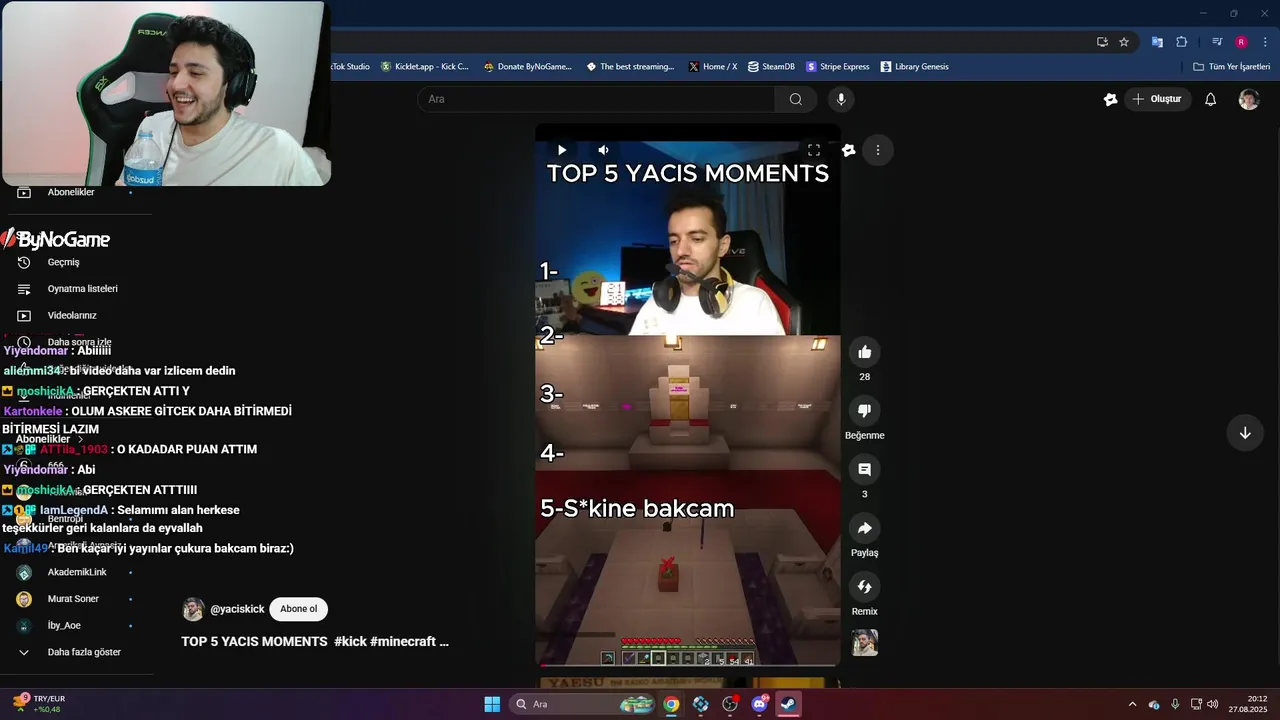The image size is (1280, 720).
Task: Go to the next Short with down arrow
Action: pyautogui.click(x=1245, y=433)
